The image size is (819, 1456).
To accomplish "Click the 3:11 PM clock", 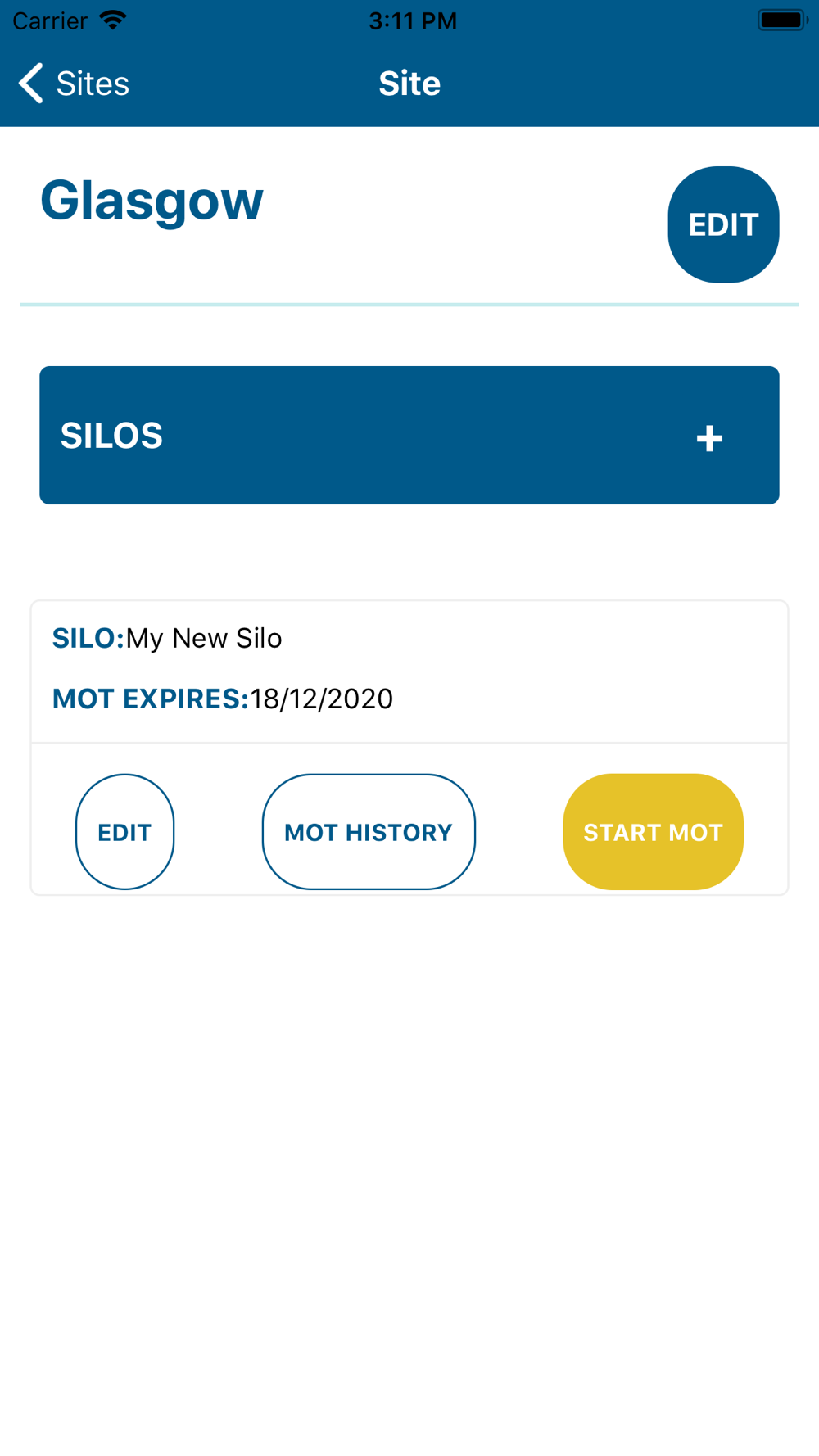I will (412, 20).
